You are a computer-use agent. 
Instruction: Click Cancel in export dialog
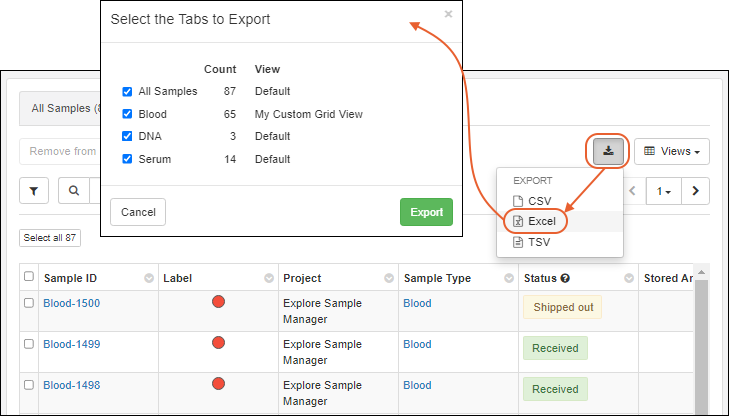(138, 212)
